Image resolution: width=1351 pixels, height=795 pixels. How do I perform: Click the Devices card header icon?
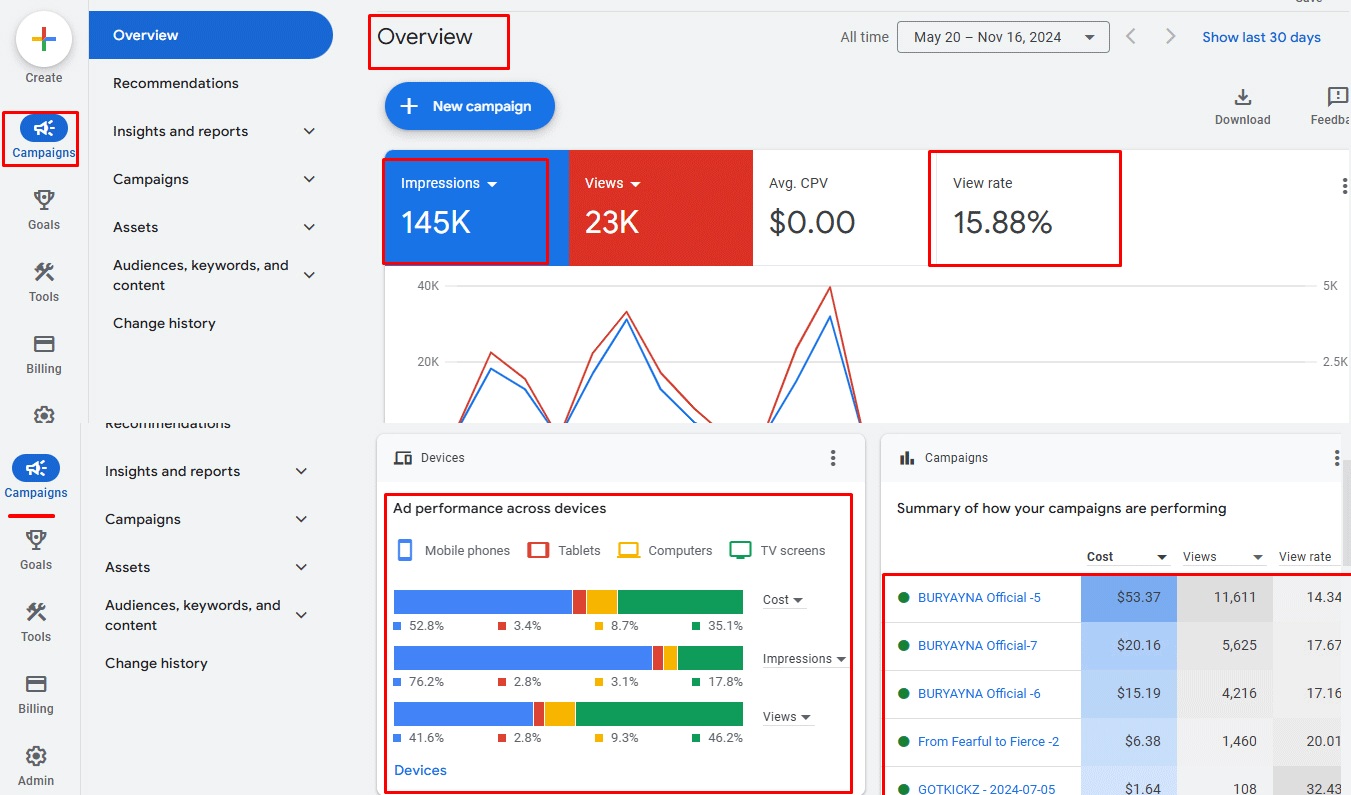(403, 458)
